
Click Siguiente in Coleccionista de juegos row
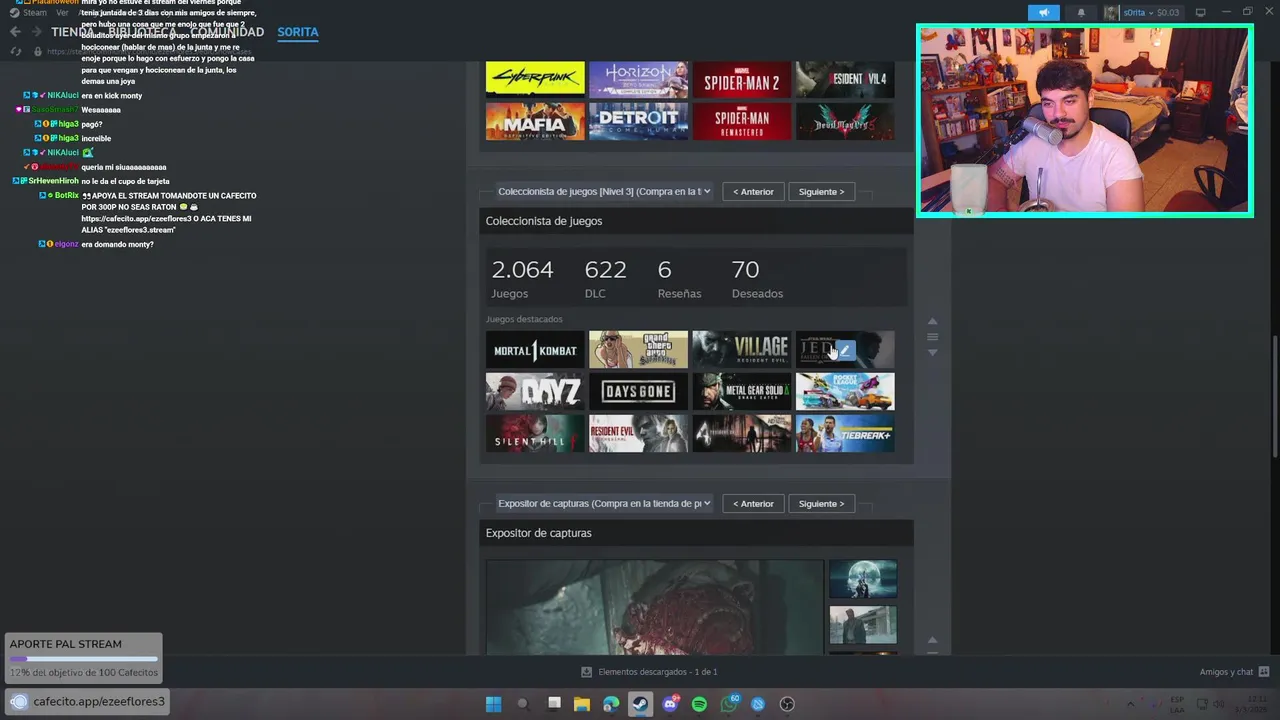pyautogui.click(x=821, y=191)
